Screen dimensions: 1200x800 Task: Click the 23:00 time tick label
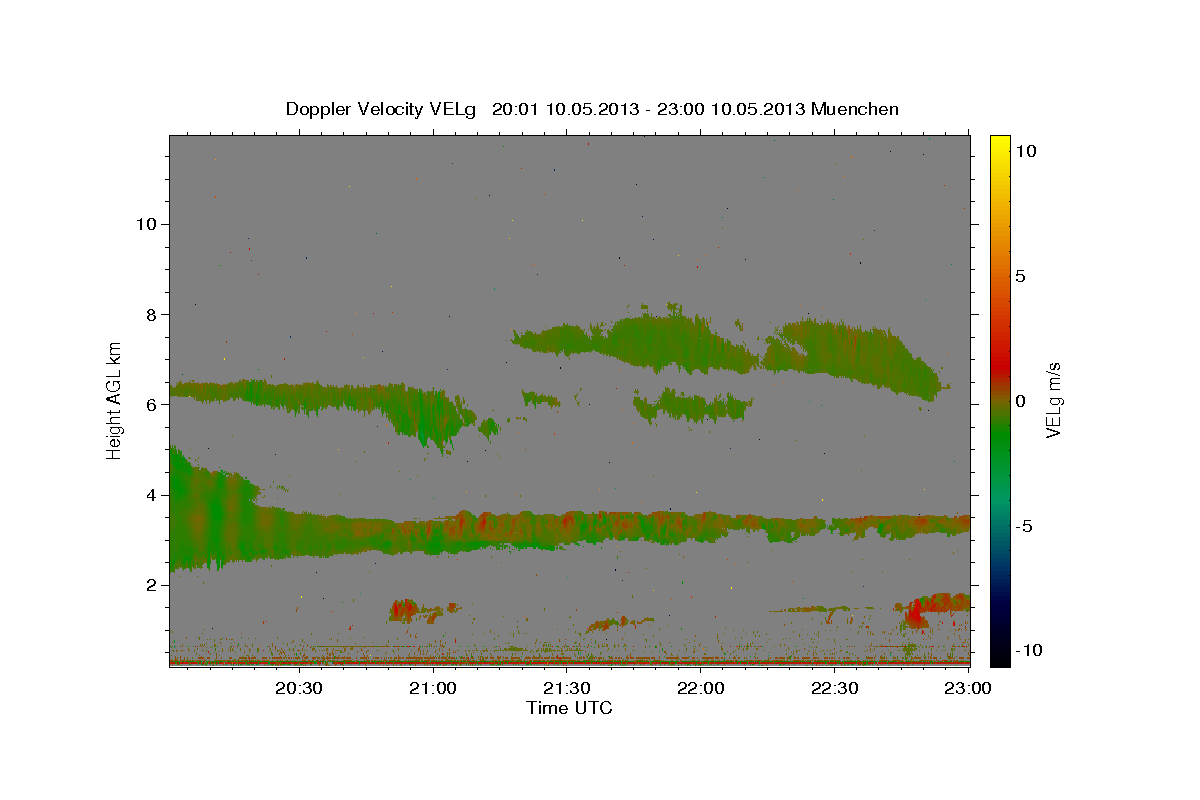968,688
